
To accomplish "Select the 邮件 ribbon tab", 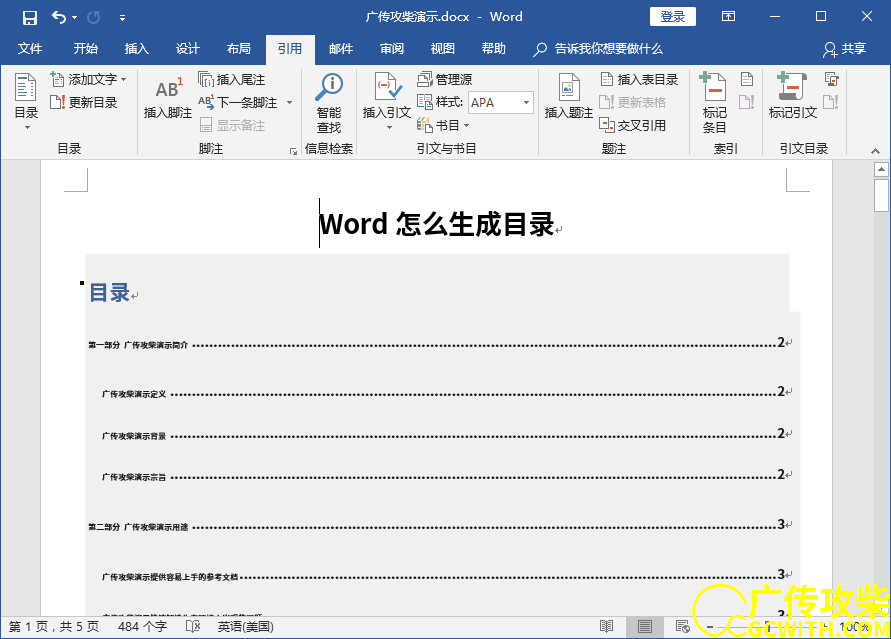I will (x=341, y=49).
